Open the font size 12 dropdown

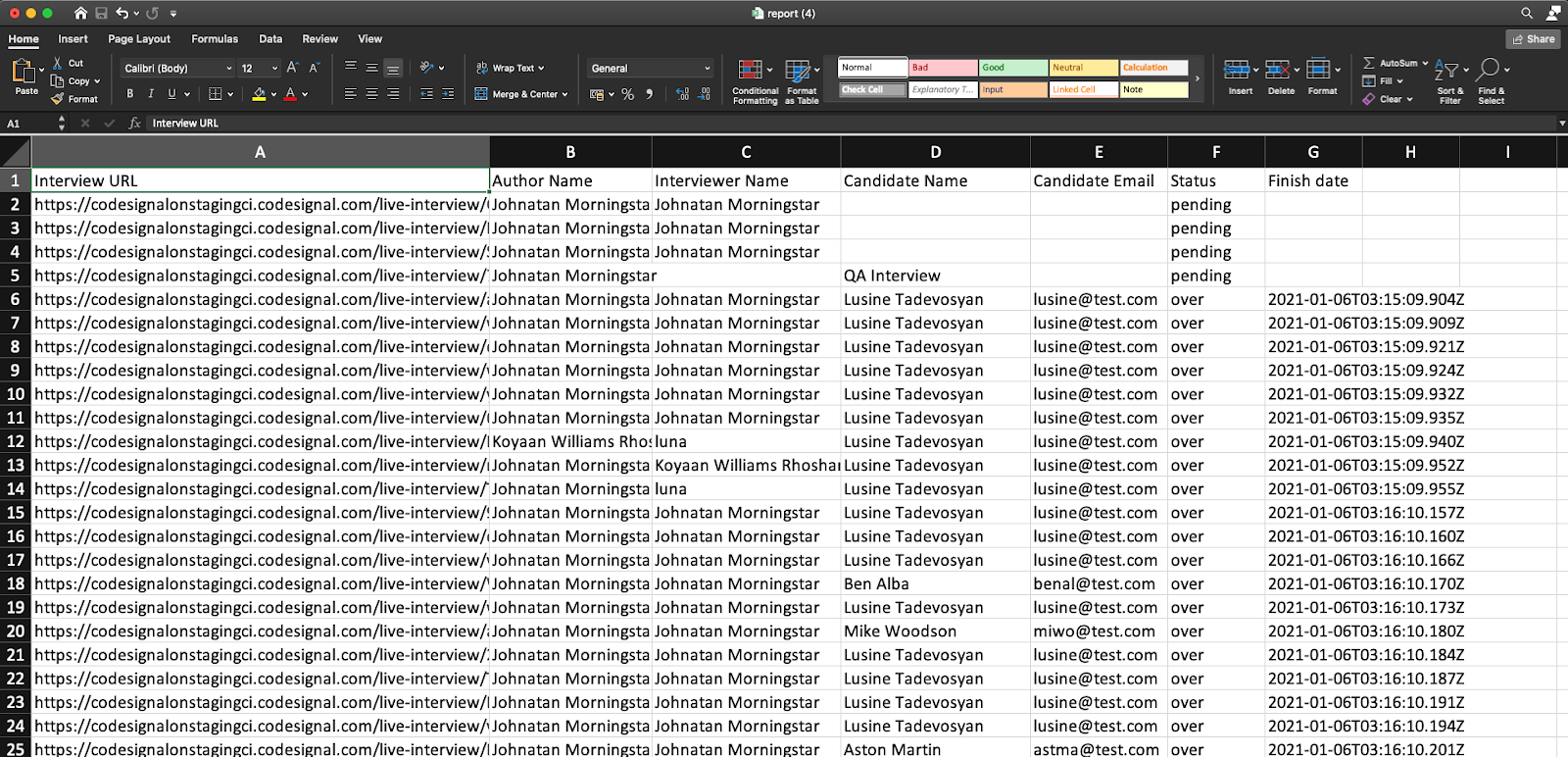[x=260, y=68]
